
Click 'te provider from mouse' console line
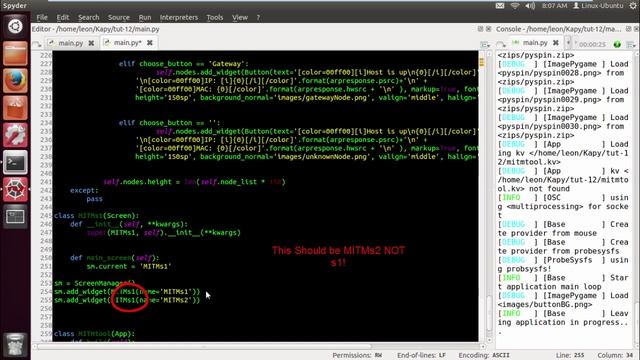[547, 233]
